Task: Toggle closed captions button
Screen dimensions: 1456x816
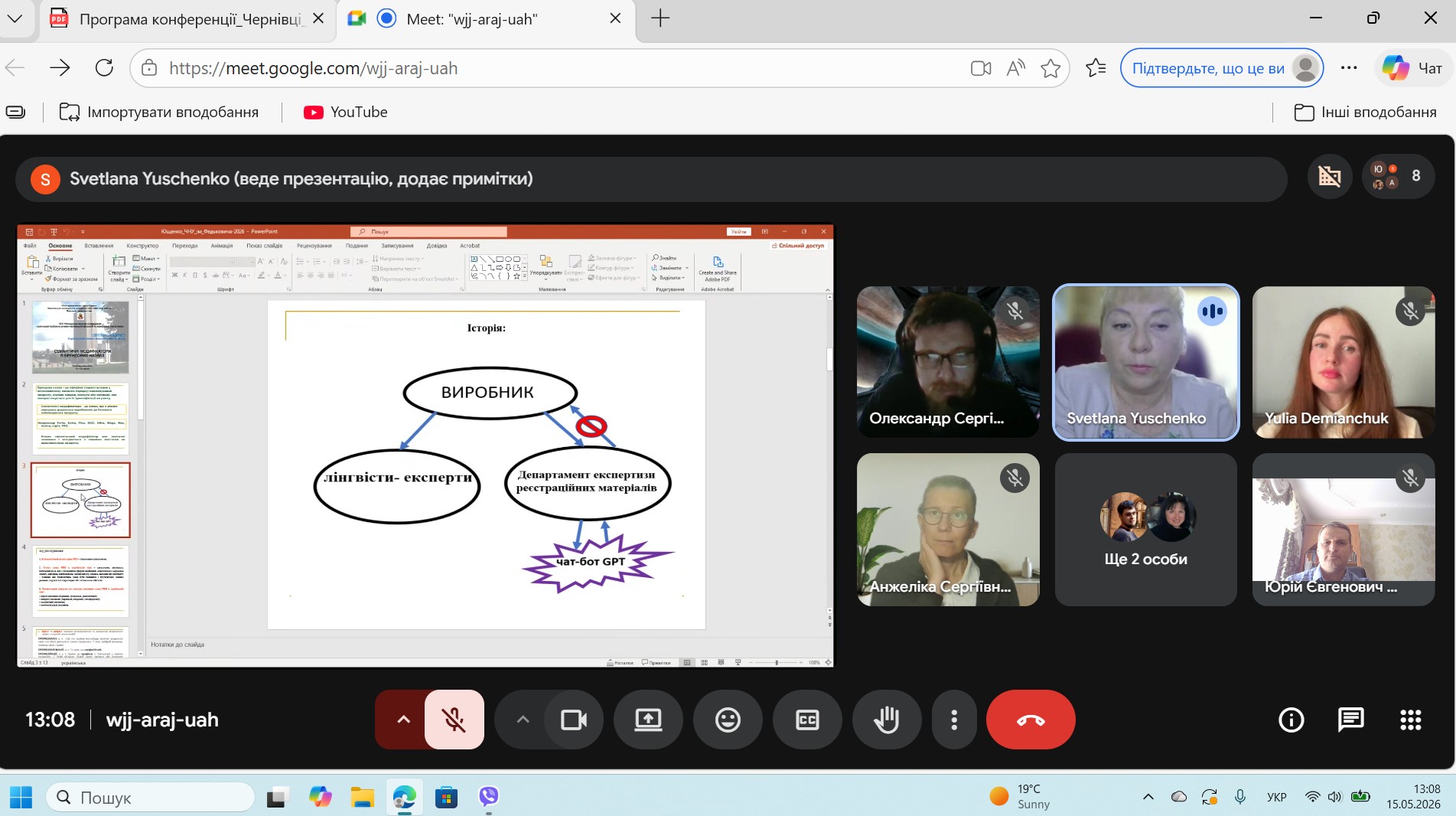Action: tap(807, 720)
